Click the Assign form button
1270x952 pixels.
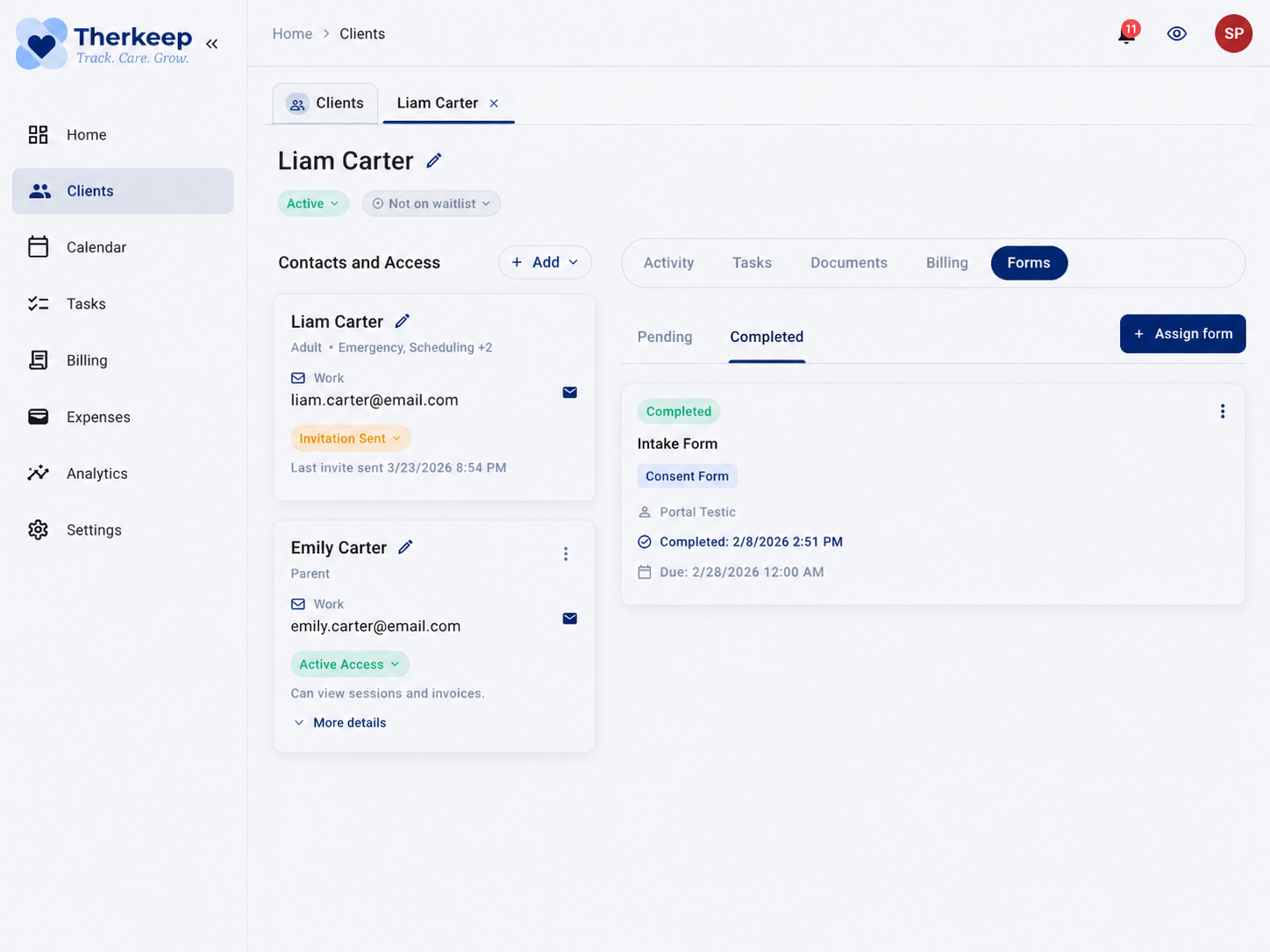point(1182,334)
